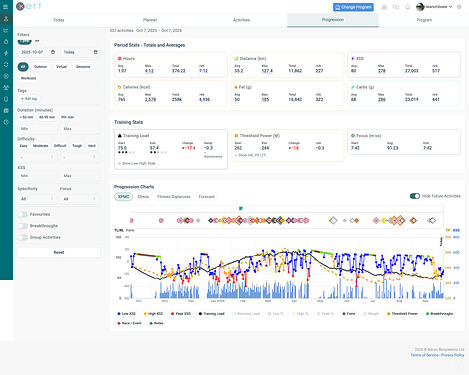Click the Xert logo

[29, 6]
